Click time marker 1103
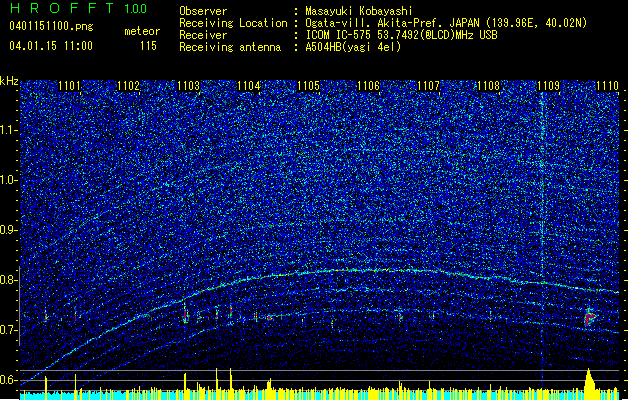The width and height of the screenshot is (629, 400). 188,86
